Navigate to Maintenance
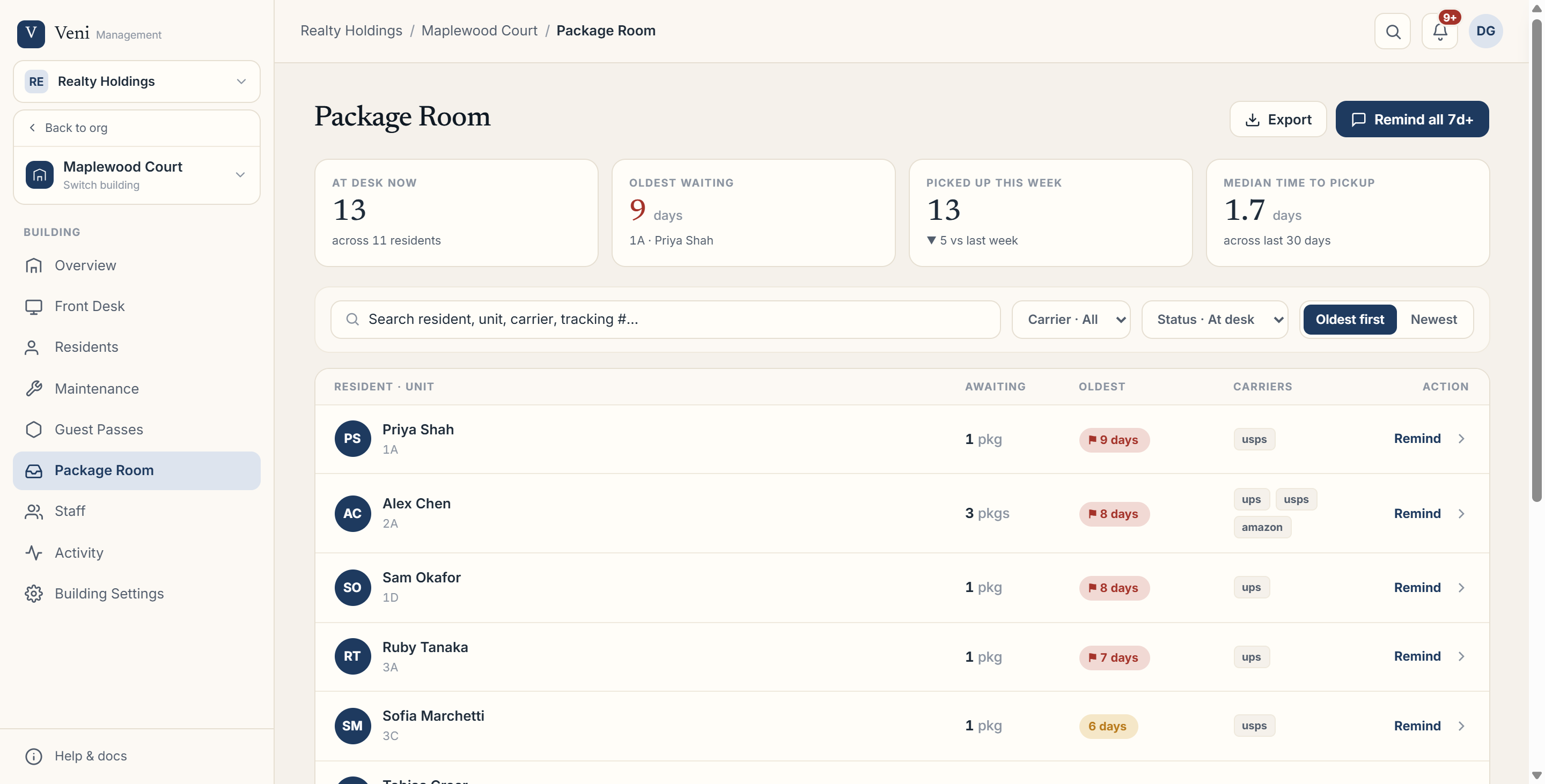This screenshot has height=784, width=1545. click(x=137, y=388)
